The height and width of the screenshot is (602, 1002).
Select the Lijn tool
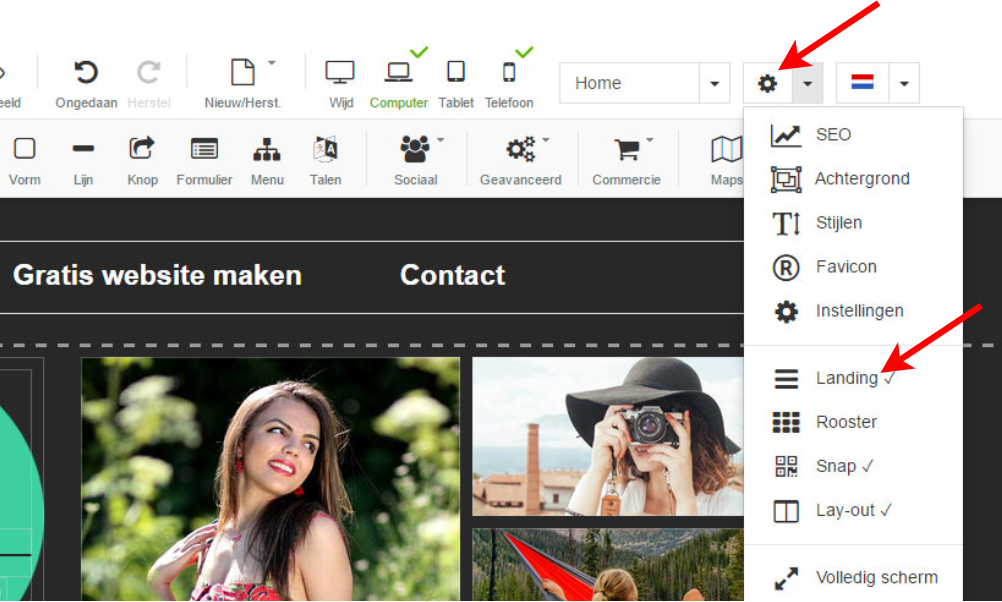coord(83,160)
